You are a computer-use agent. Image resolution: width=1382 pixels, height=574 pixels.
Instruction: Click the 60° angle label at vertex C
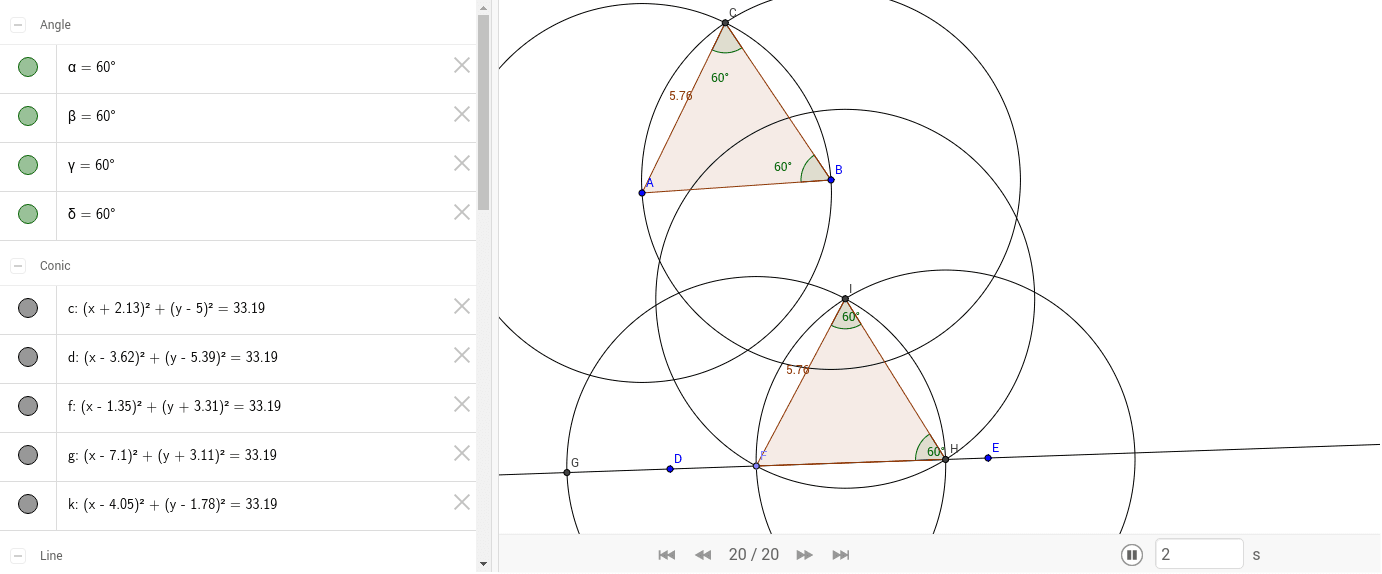click(x=720, y=78)
